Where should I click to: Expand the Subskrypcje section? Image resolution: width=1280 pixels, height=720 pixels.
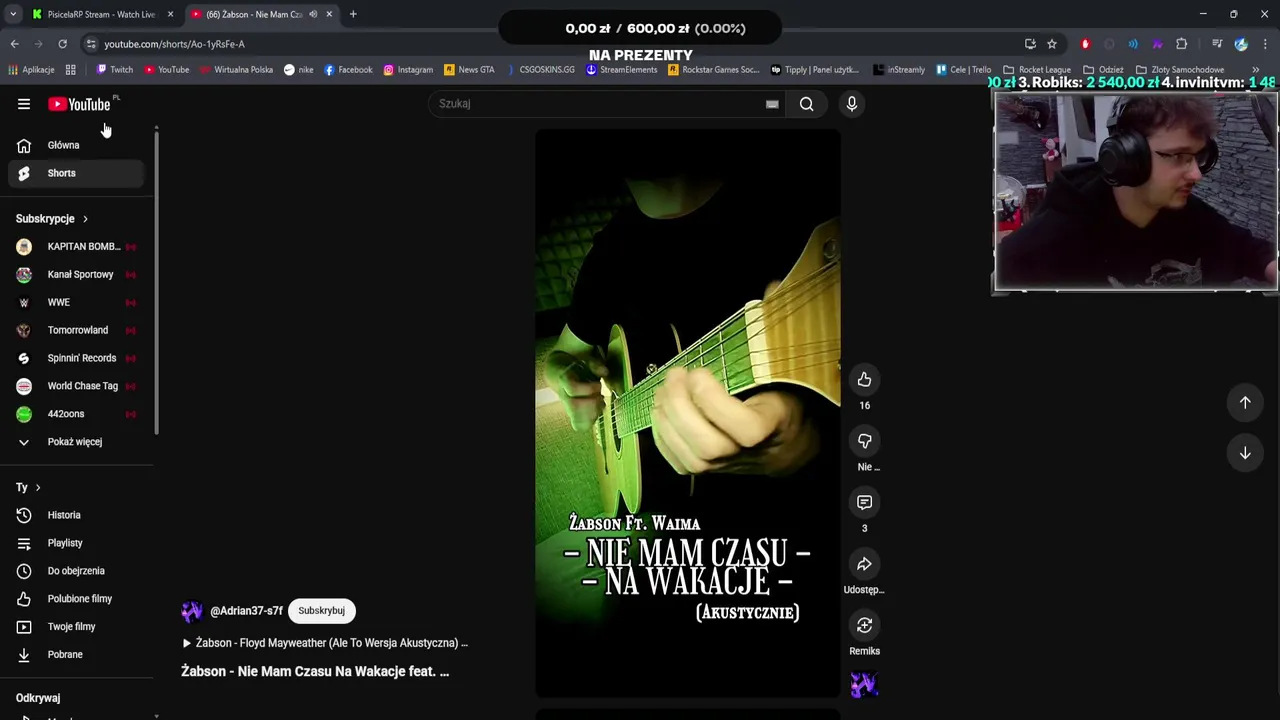point(52,219)
